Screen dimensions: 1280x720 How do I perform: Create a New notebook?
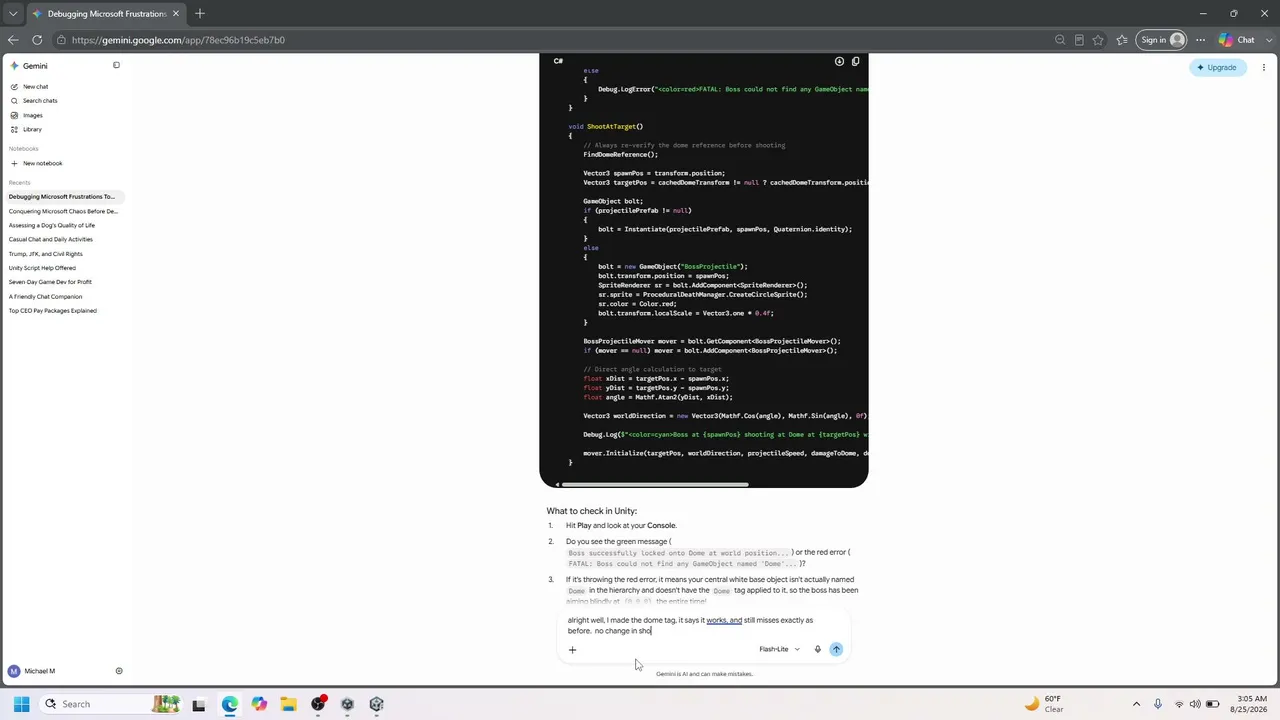[x=42, y=163]
